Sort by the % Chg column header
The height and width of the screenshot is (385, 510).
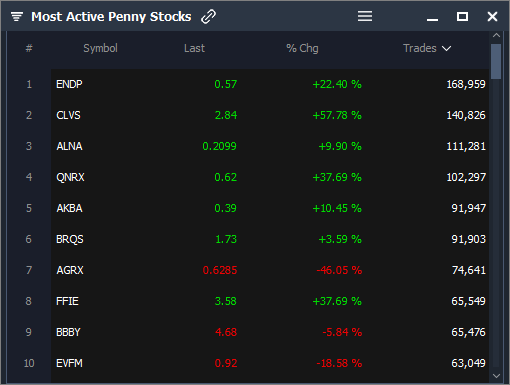tap(302, 48)
